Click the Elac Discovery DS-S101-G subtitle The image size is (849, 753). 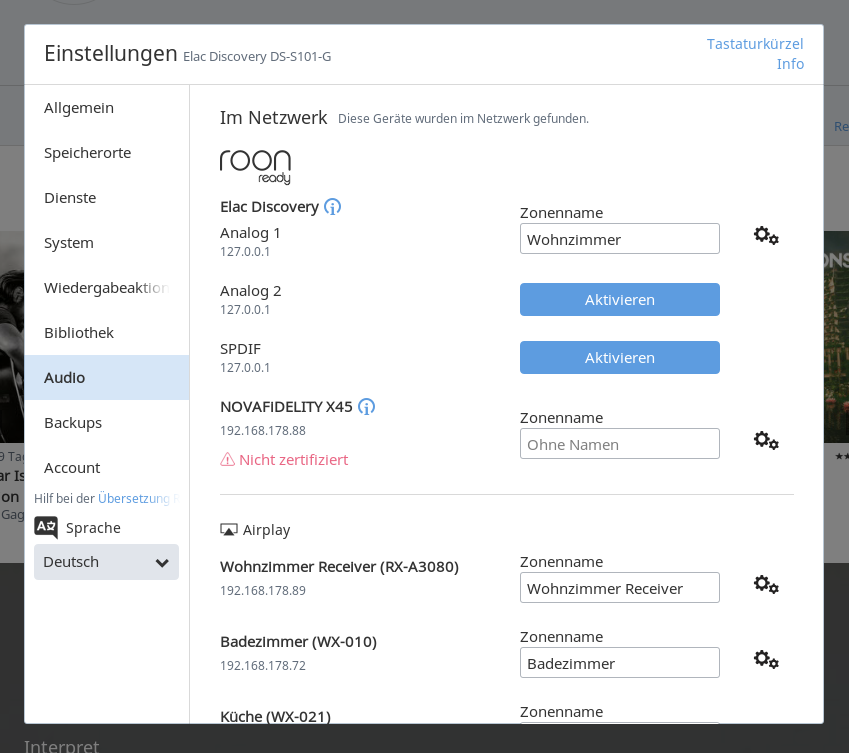pyautogui.click(x=257, y=56)
